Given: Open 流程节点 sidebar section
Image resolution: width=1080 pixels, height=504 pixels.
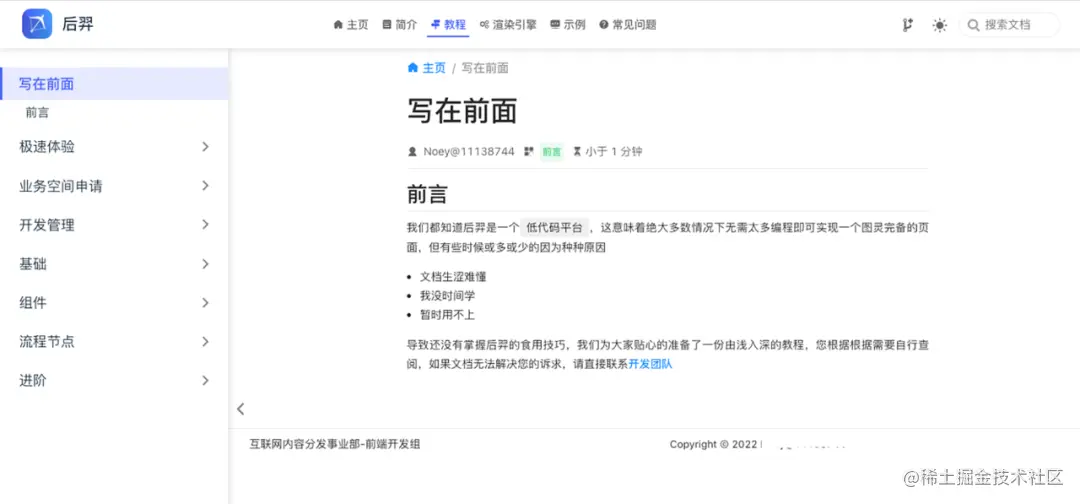Looking at the screenshot, I should (x=114, y=342).
